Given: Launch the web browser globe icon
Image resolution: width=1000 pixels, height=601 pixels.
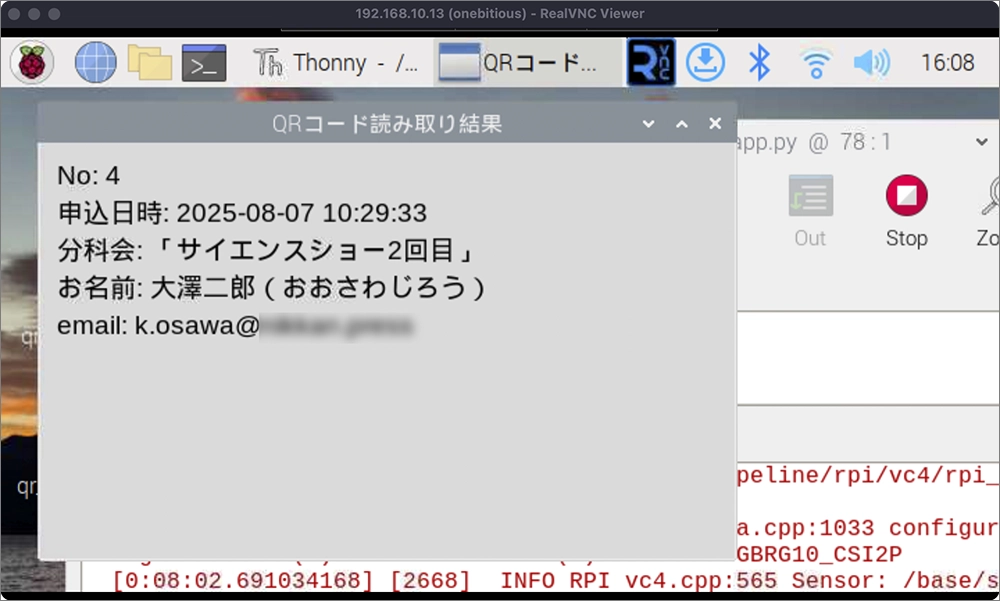Looking at the screenshot, I should coord(95,63).
